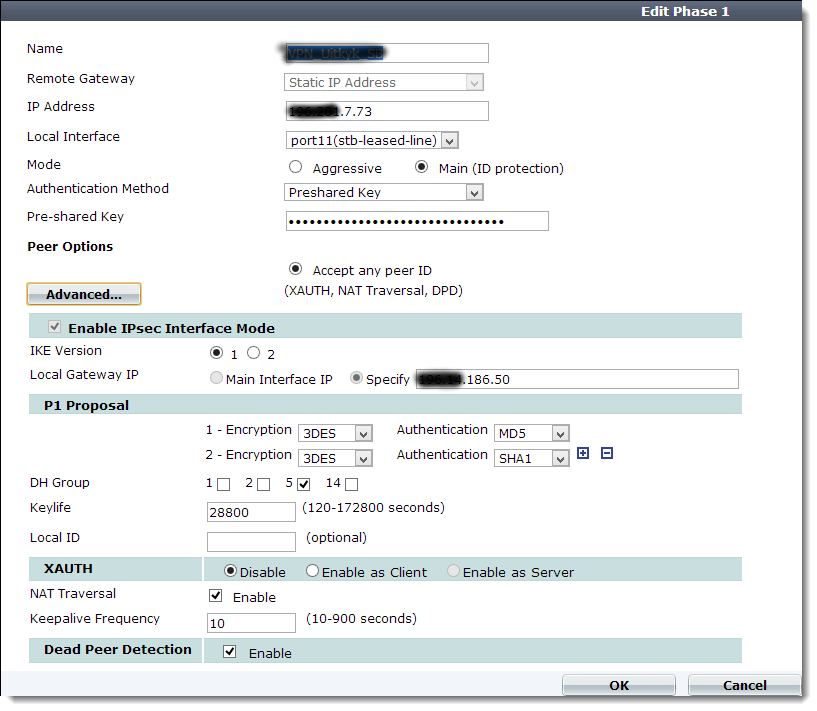Click the Keepalive Frequency field
The image size is (817, 711).
click(x=251, y=623)
